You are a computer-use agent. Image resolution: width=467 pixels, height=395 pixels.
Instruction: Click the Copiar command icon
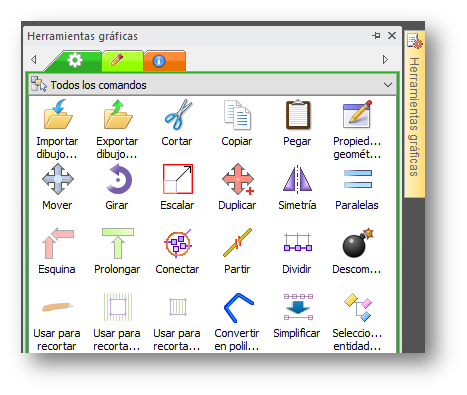[237, 114]
